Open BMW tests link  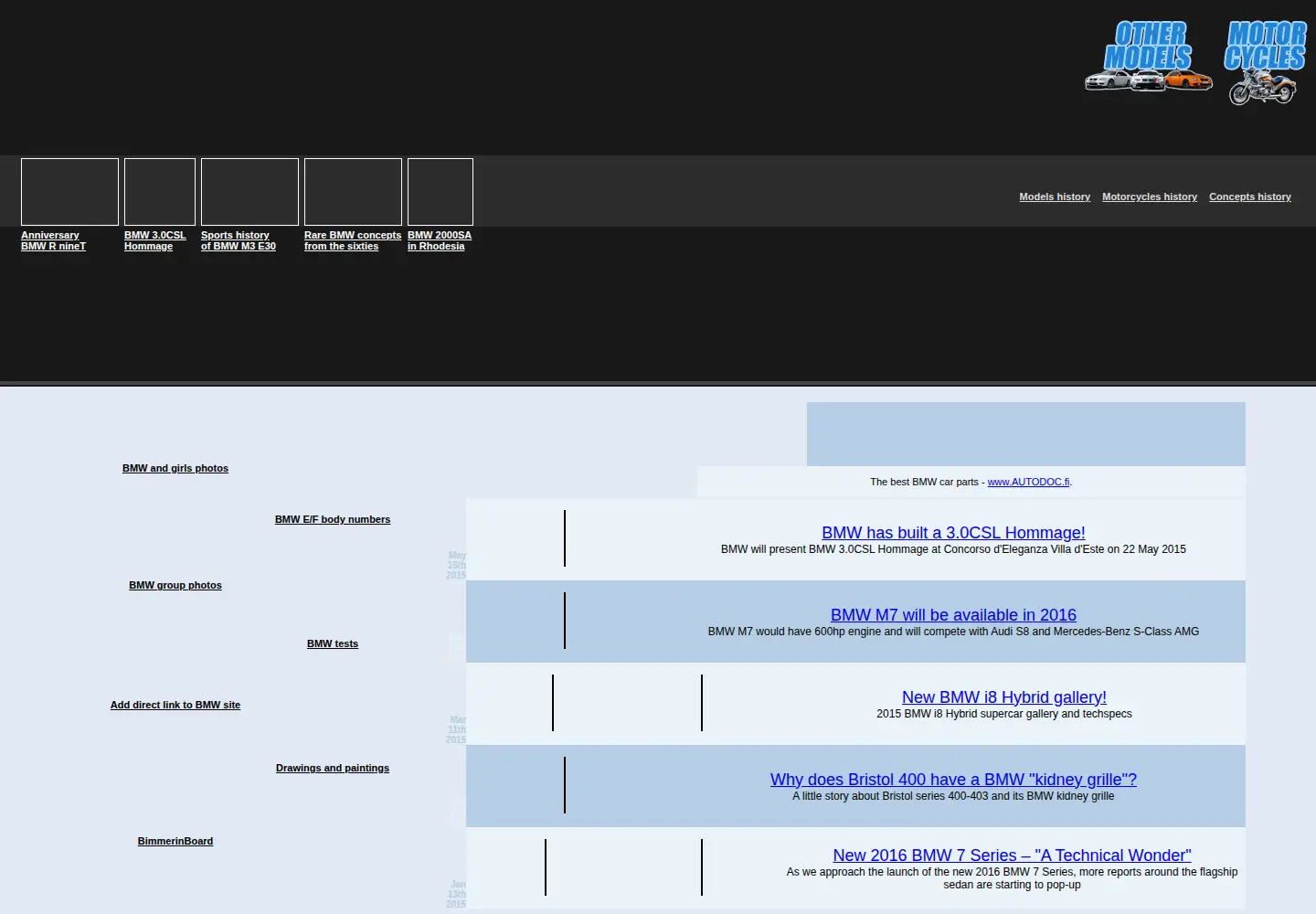point(333,643)
